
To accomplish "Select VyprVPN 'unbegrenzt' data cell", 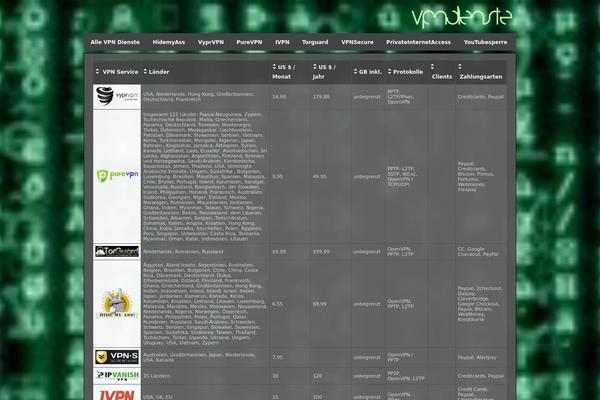I will click(367, 97).
